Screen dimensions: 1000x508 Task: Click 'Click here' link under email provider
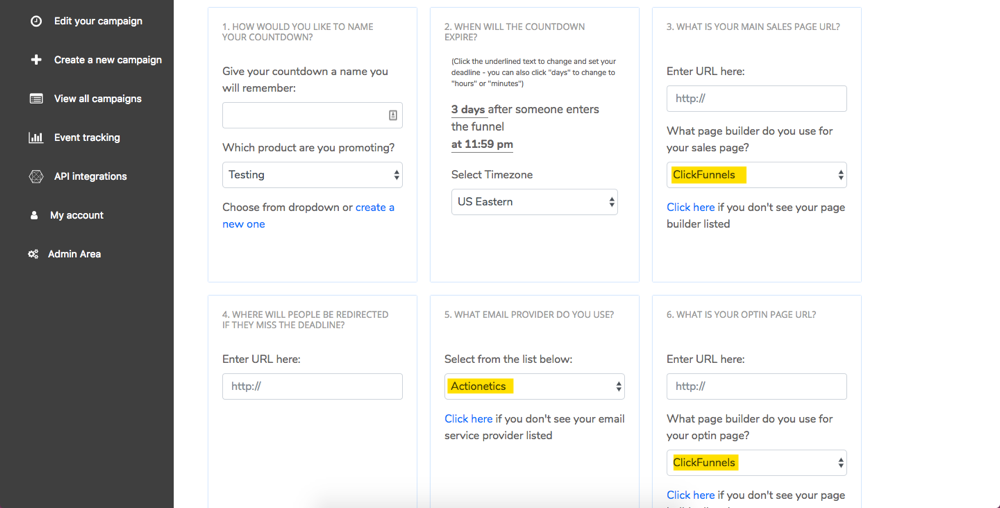(469, 419)
